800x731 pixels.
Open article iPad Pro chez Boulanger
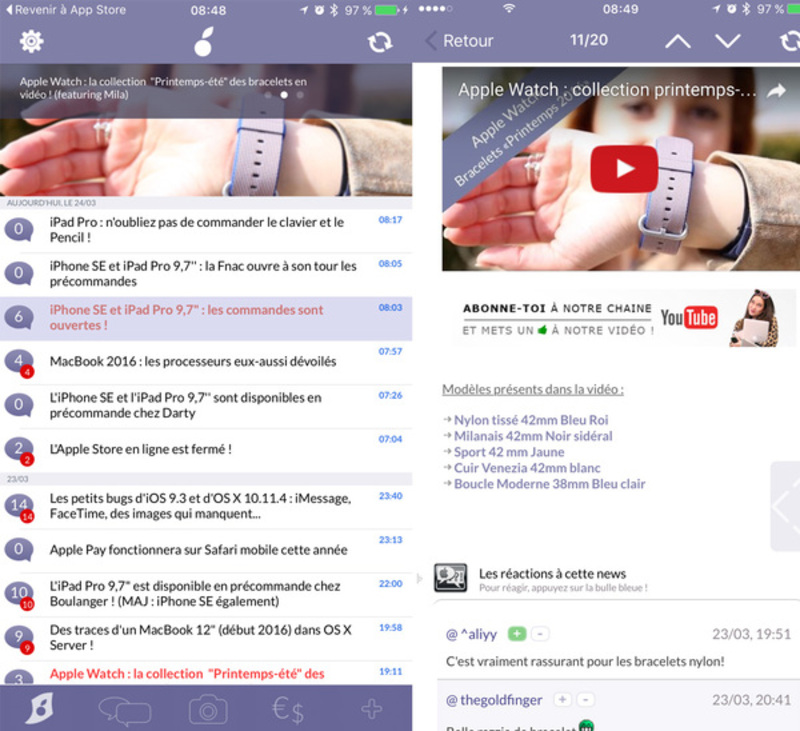pos(206,594)
